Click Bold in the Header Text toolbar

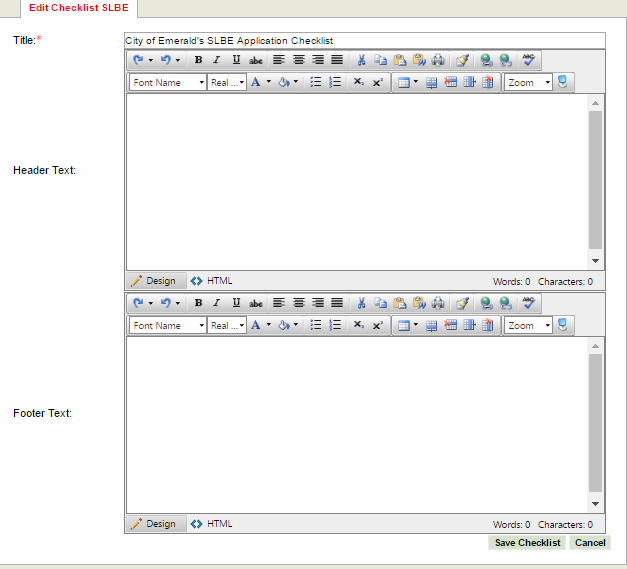(x=198, y=60)
